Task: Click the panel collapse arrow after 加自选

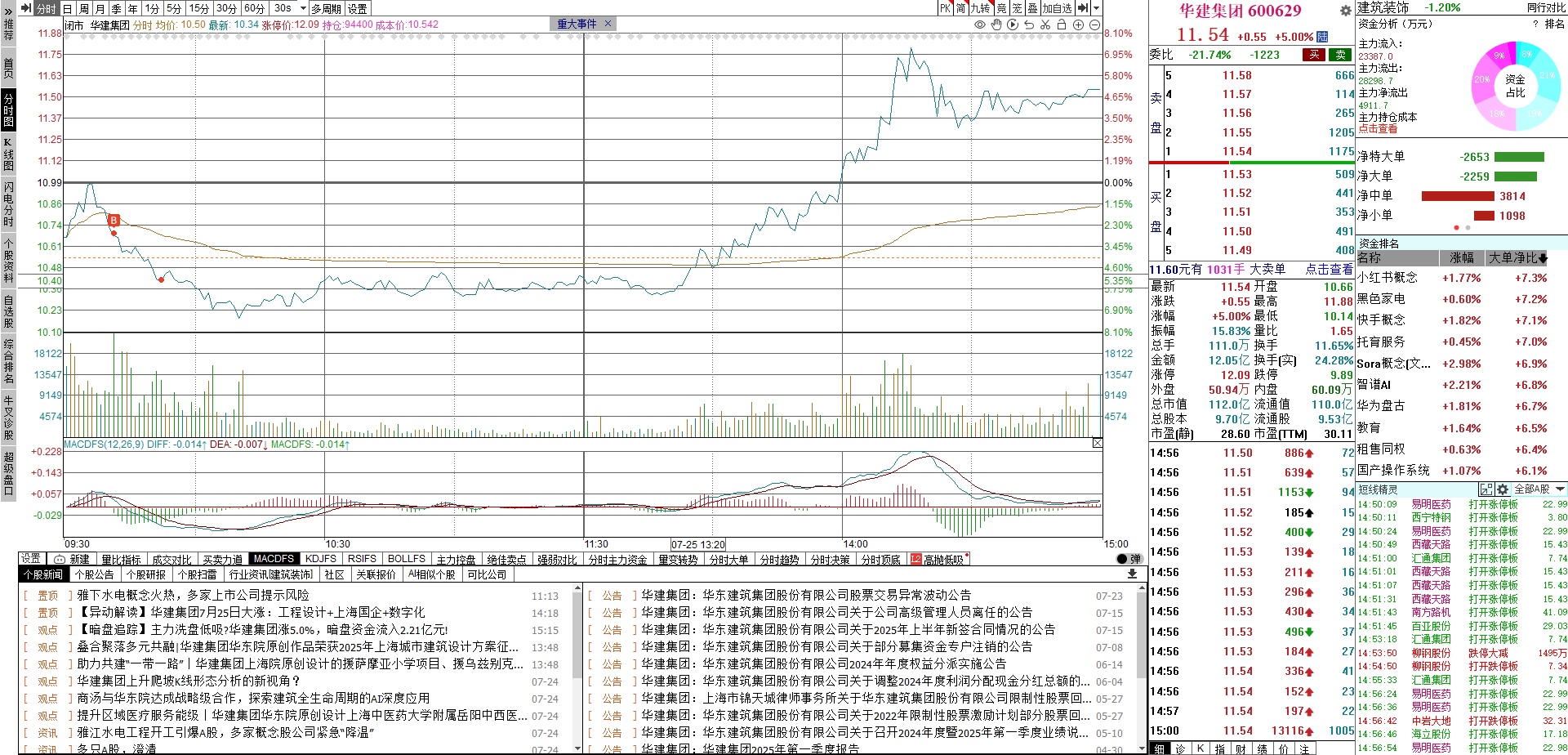Action: point(1083,8)
